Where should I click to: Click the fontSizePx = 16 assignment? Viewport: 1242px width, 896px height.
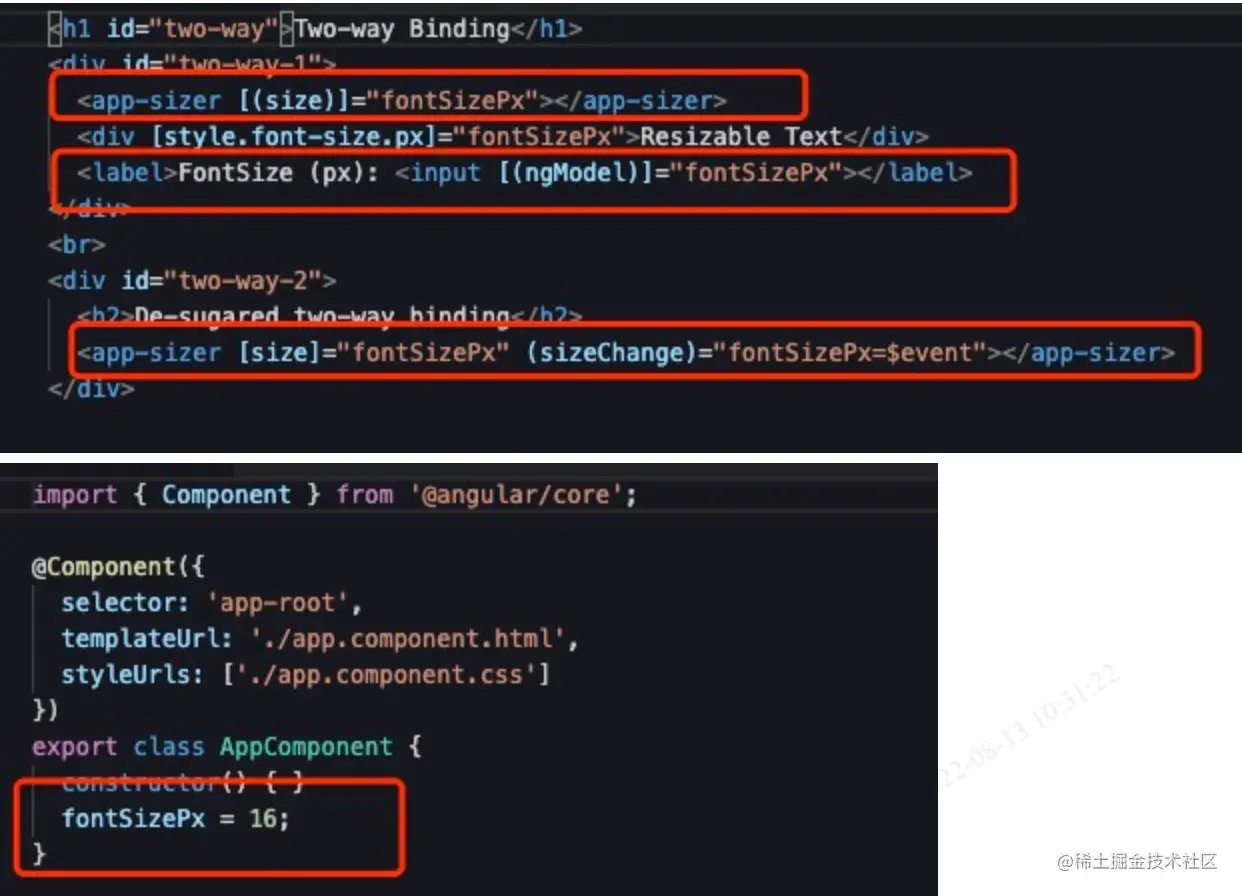tap(175, 819)
